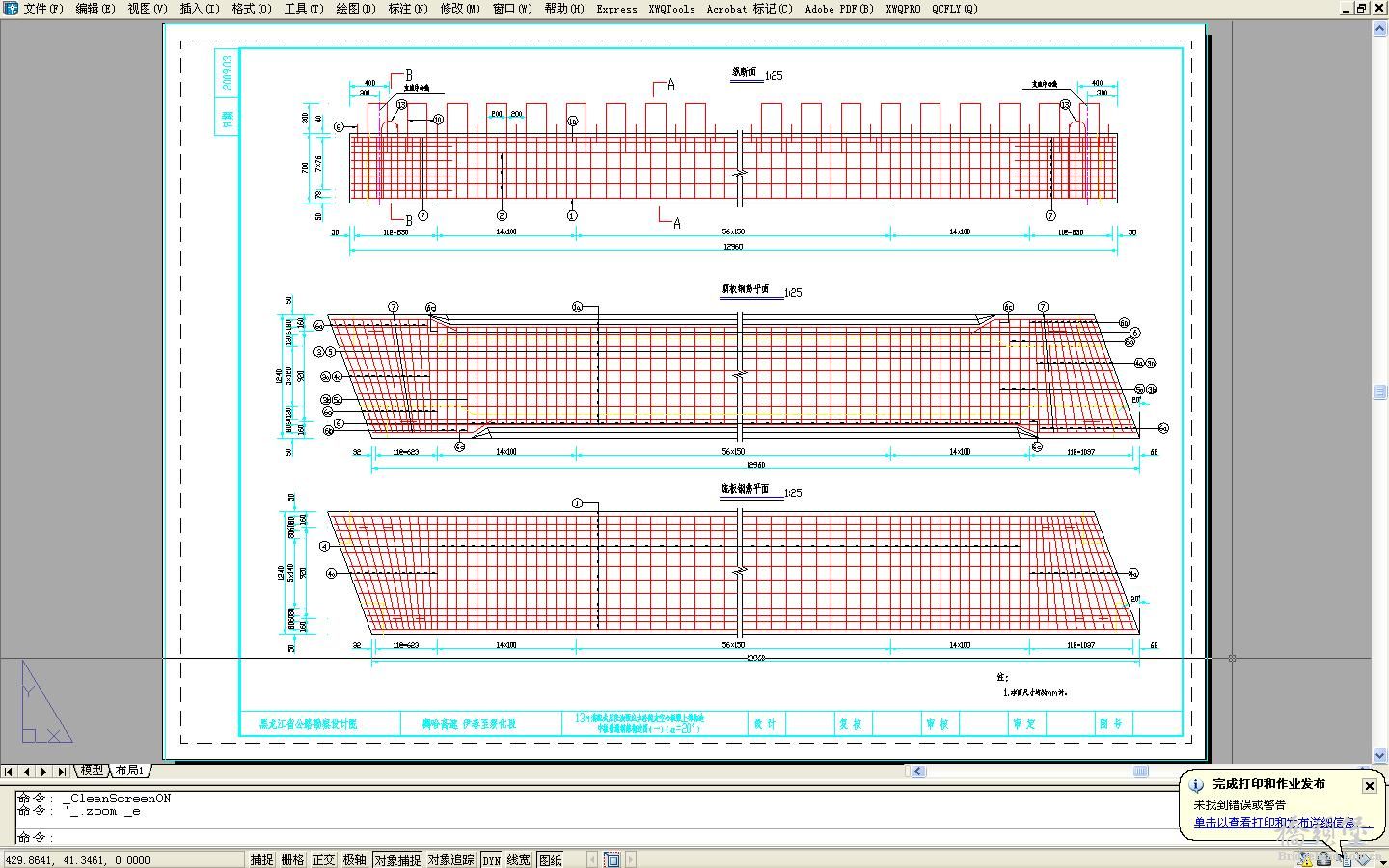1389x868 pixels.
Task: Click the 顶板钢筋平面 view title
Action: coord(745,287)
